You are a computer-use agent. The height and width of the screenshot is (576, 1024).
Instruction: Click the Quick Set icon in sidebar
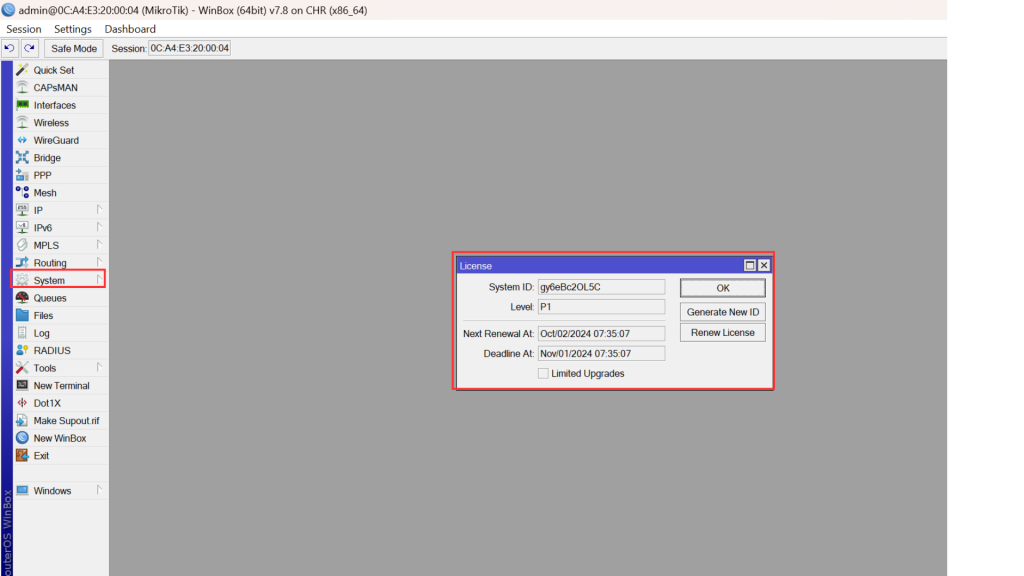click(22, 70)
